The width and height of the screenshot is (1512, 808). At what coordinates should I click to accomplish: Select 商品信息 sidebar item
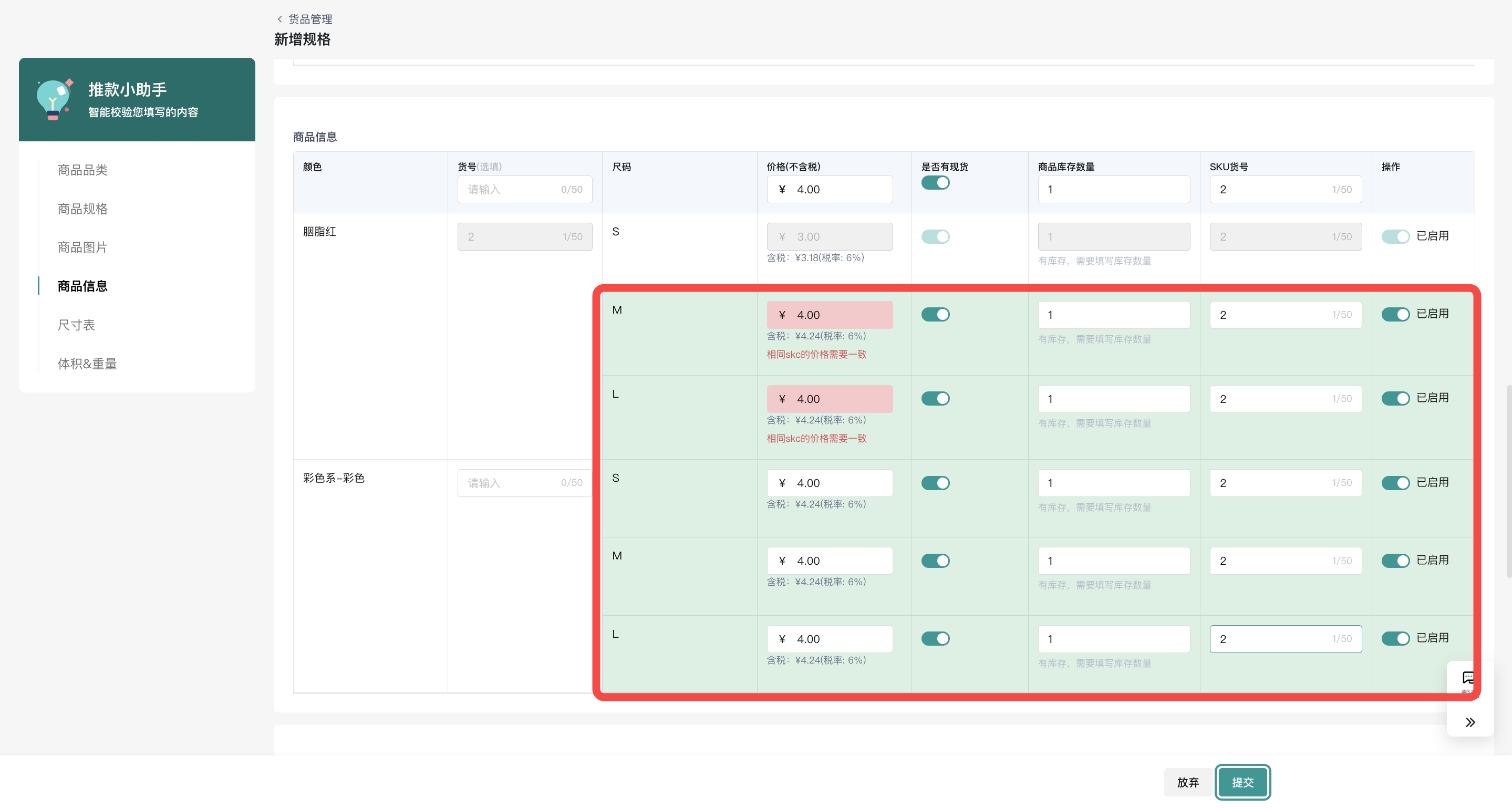[83, 286]
